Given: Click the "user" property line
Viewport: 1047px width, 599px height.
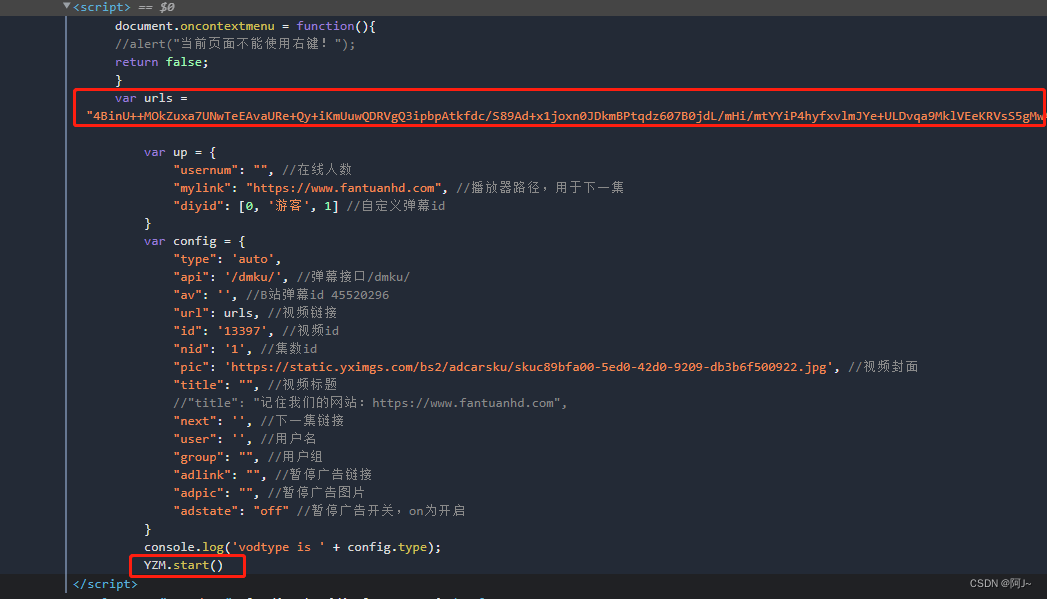Looking at the screenshot, I should (x=244, y=439).
